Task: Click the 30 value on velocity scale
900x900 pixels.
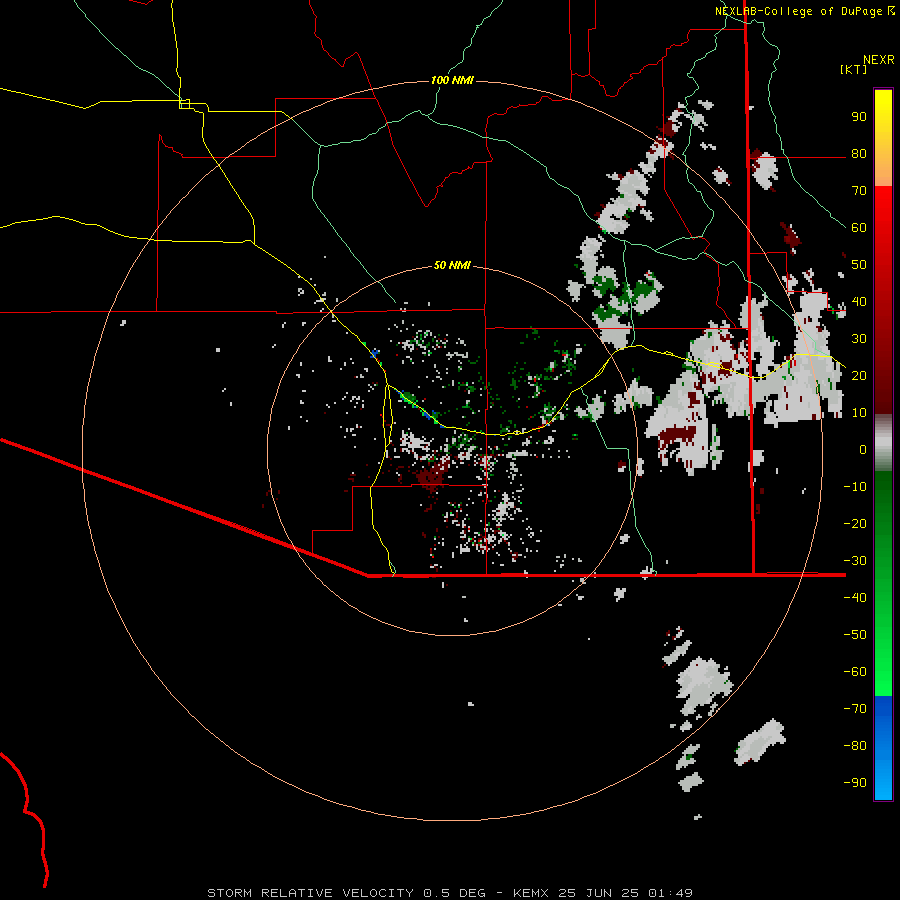Action: [859, 339]
